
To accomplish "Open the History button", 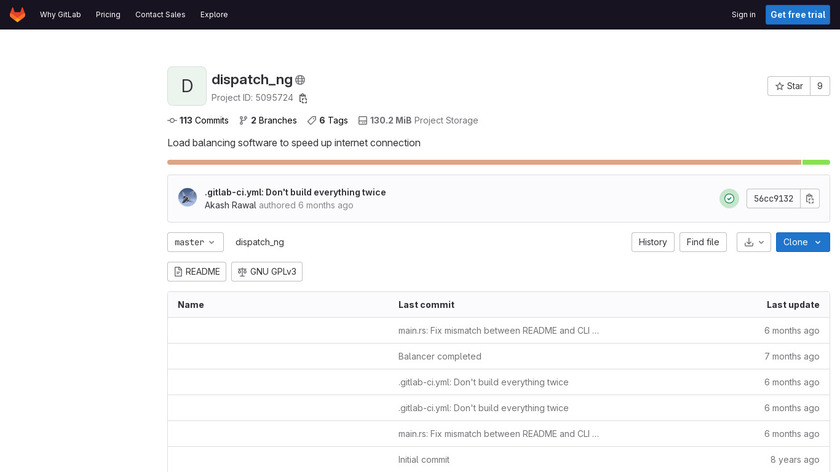I will (x=652, y=242).
